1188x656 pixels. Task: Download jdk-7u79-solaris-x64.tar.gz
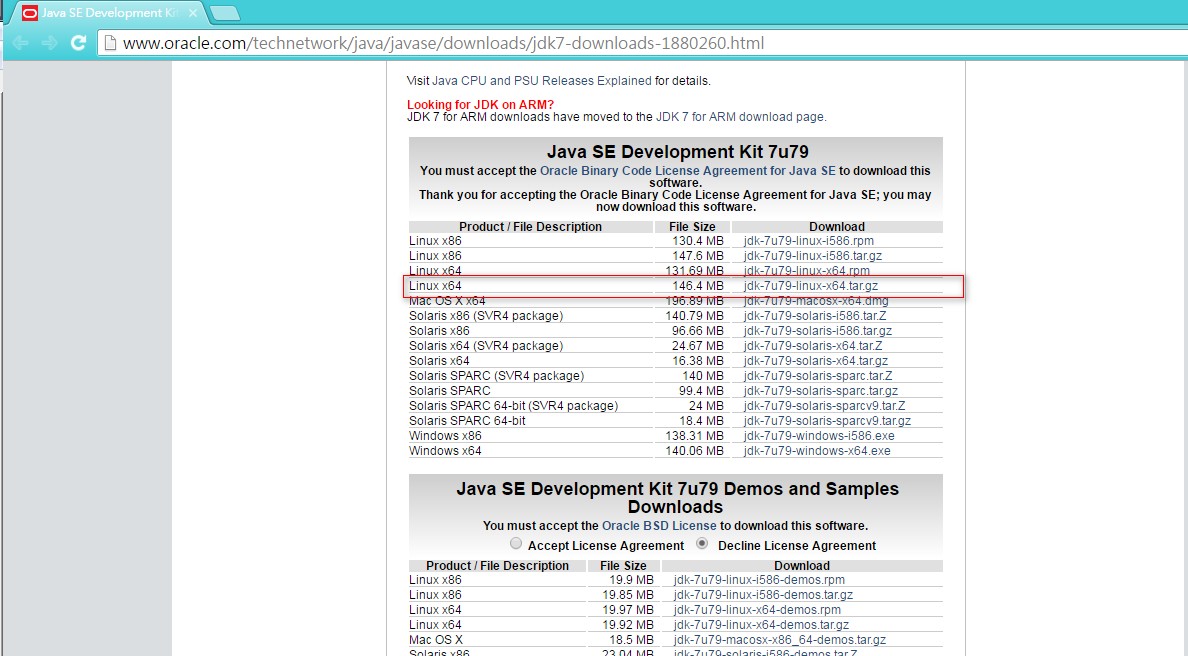(815, 361)
